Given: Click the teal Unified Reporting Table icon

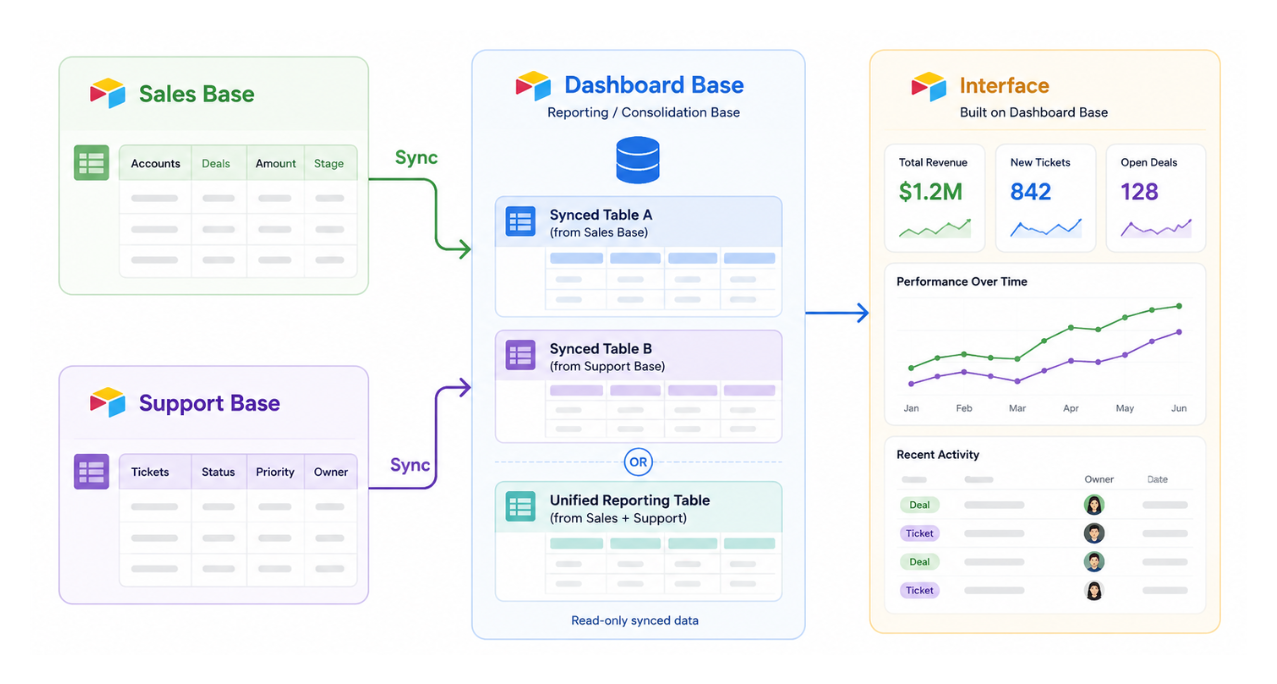Looking at the screenshot, I should click(521, 507).
